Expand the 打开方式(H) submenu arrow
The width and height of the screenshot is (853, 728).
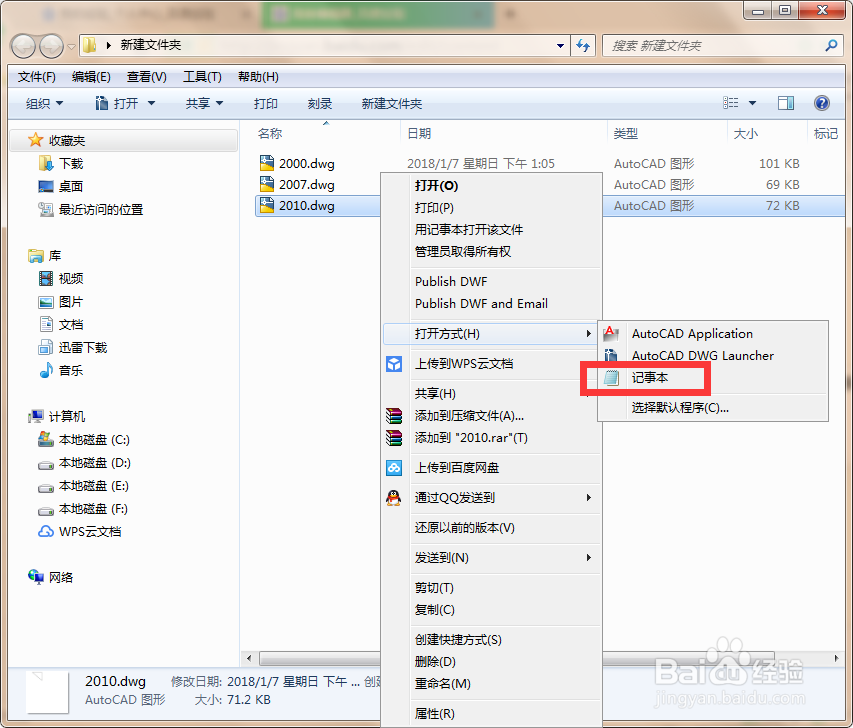589,333
